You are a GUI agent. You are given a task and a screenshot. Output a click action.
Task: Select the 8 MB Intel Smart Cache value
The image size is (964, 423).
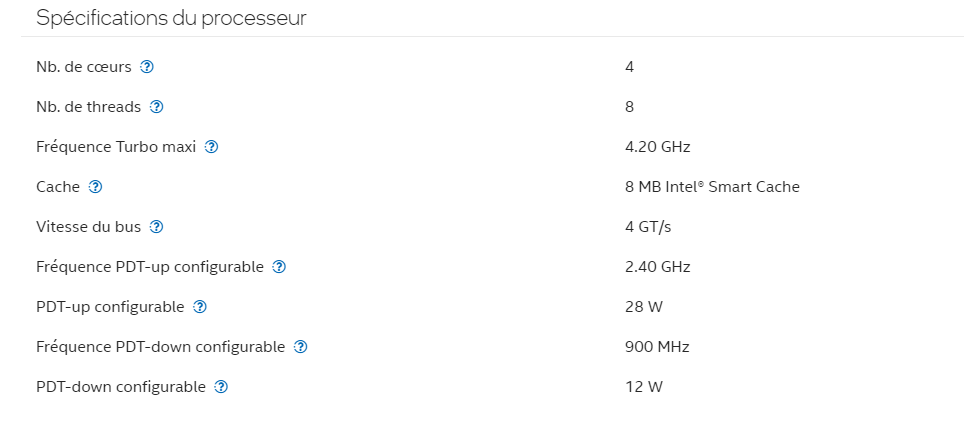tap(712, 187)
